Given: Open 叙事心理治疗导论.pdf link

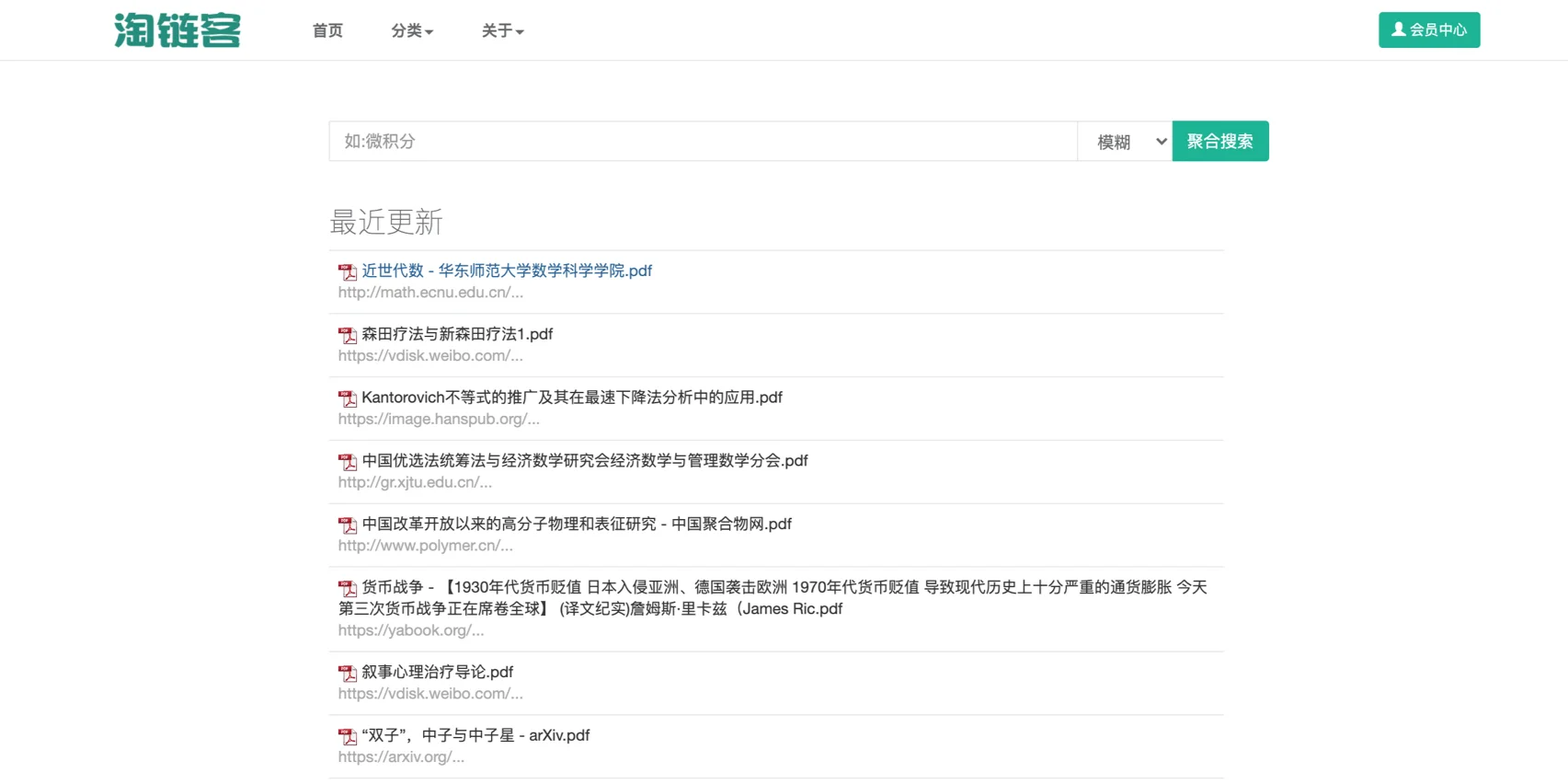Looking at the screenshot, I should [437, 673].
